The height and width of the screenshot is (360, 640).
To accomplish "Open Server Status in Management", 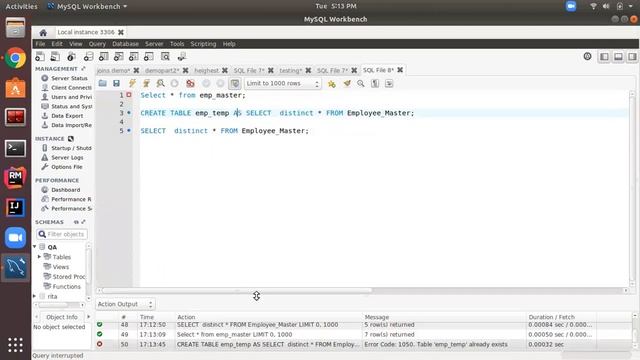I will coord(69,78).
